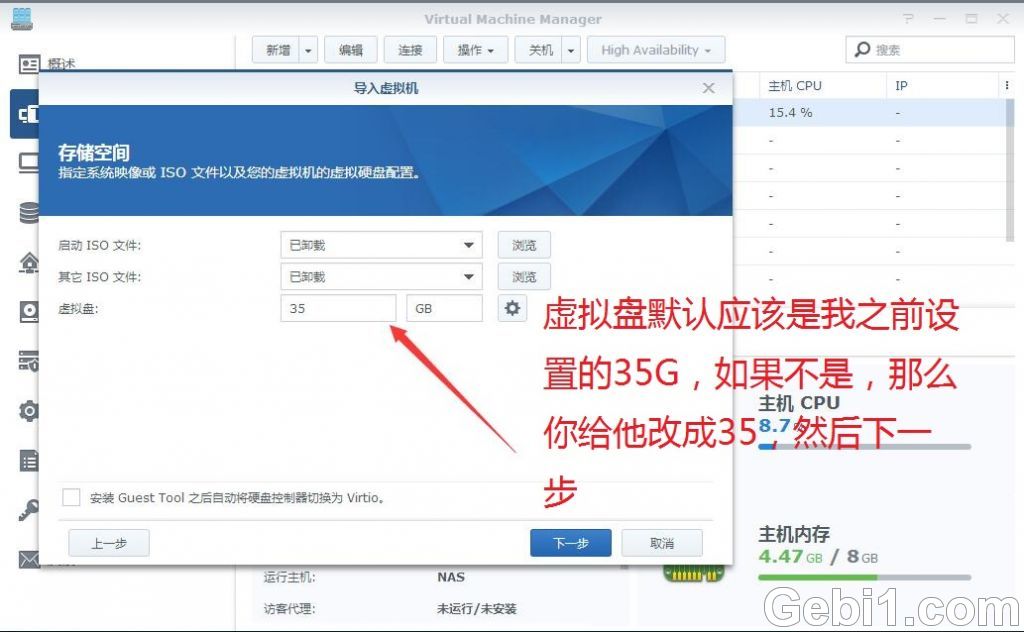Click the gear icon beside the virtual disk size

(512, 308)
